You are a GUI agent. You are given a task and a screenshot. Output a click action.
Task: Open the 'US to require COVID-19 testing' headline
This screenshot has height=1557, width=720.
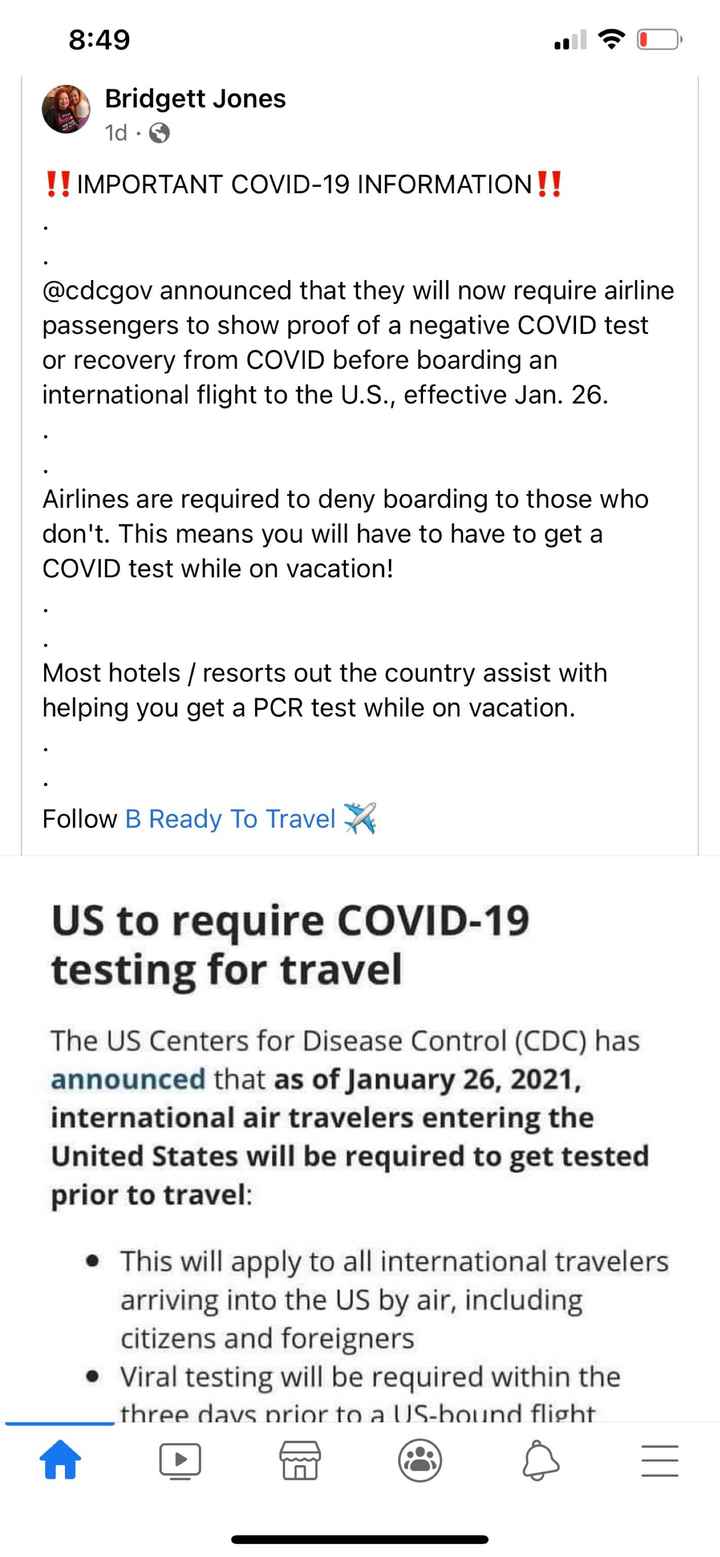(x=290, y=944)
